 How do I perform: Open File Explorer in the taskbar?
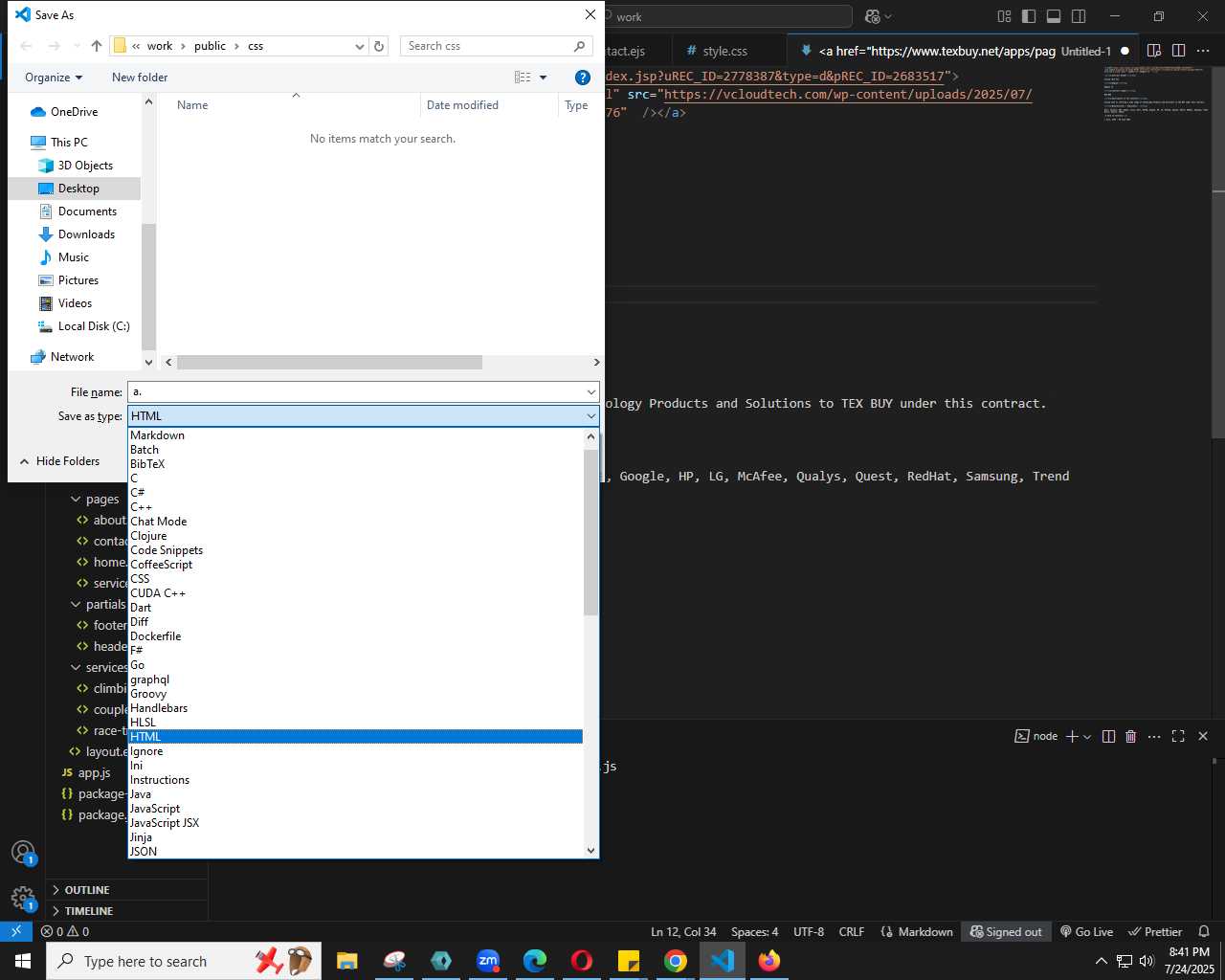346,961
